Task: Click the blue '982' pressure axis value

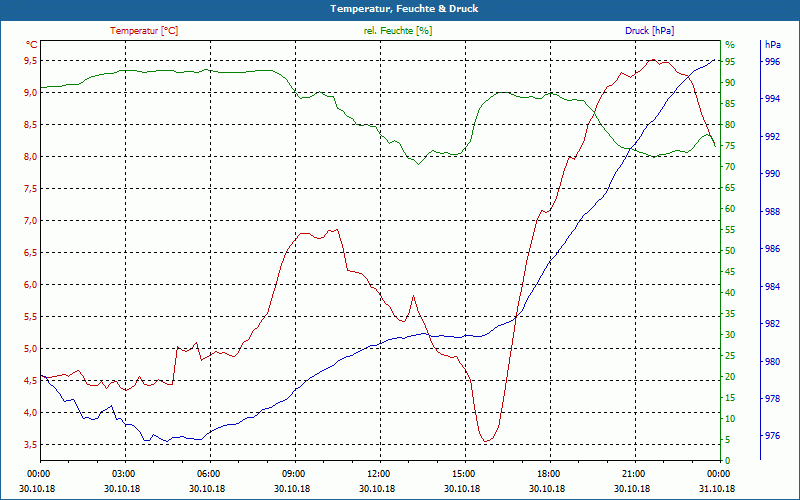Action: click(772, 324)
